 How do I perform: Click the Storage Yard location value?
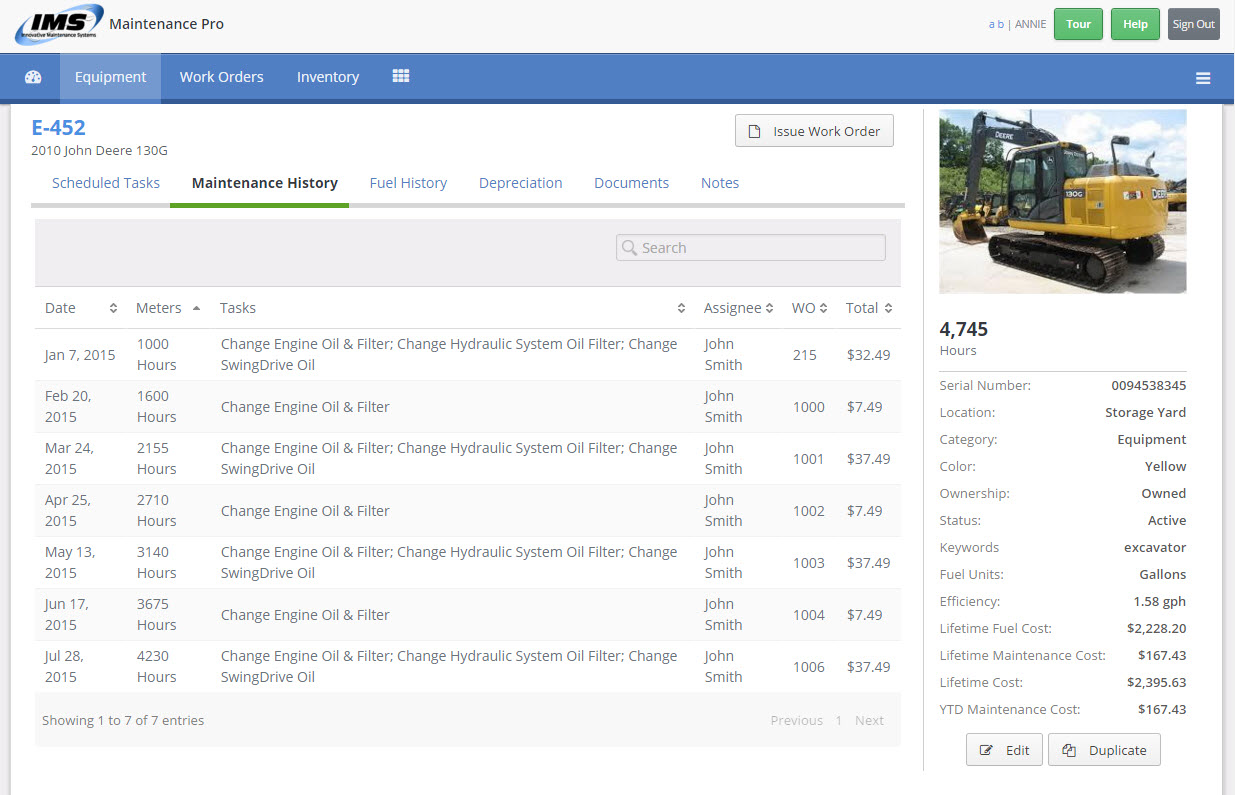click(1146, 412)
